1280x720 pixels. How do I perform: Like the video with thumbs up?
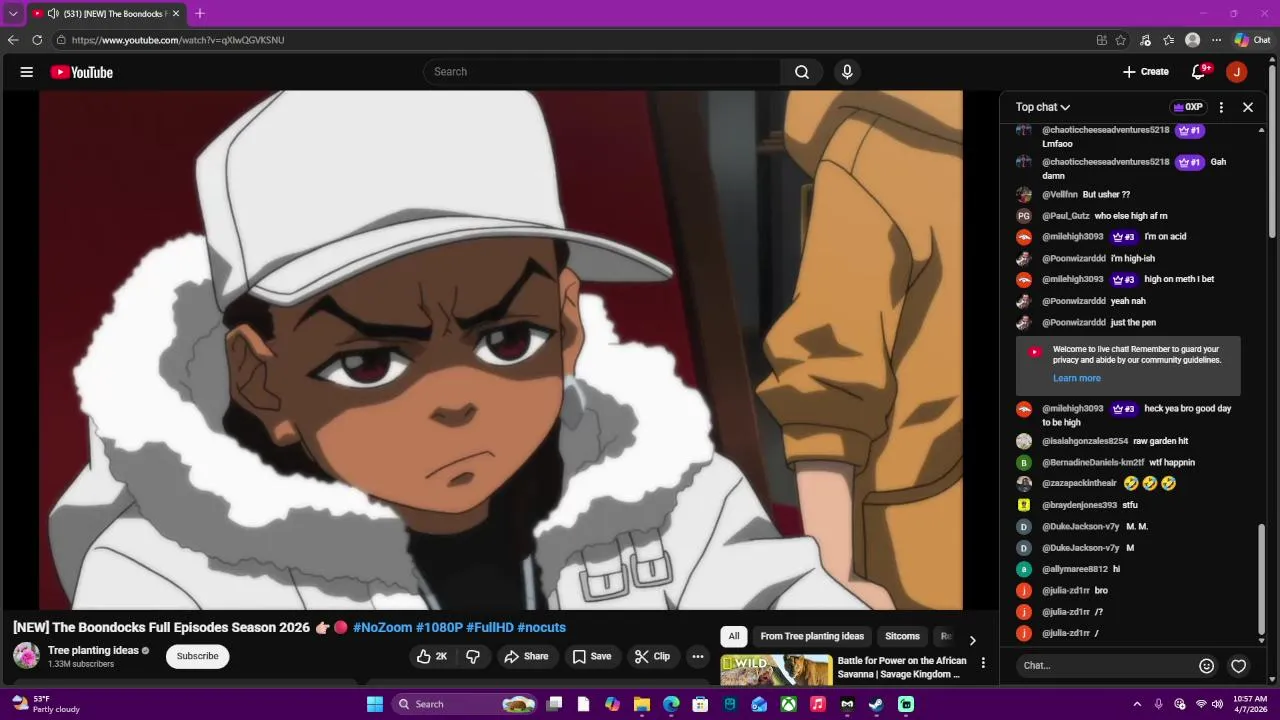coord(432,656)
